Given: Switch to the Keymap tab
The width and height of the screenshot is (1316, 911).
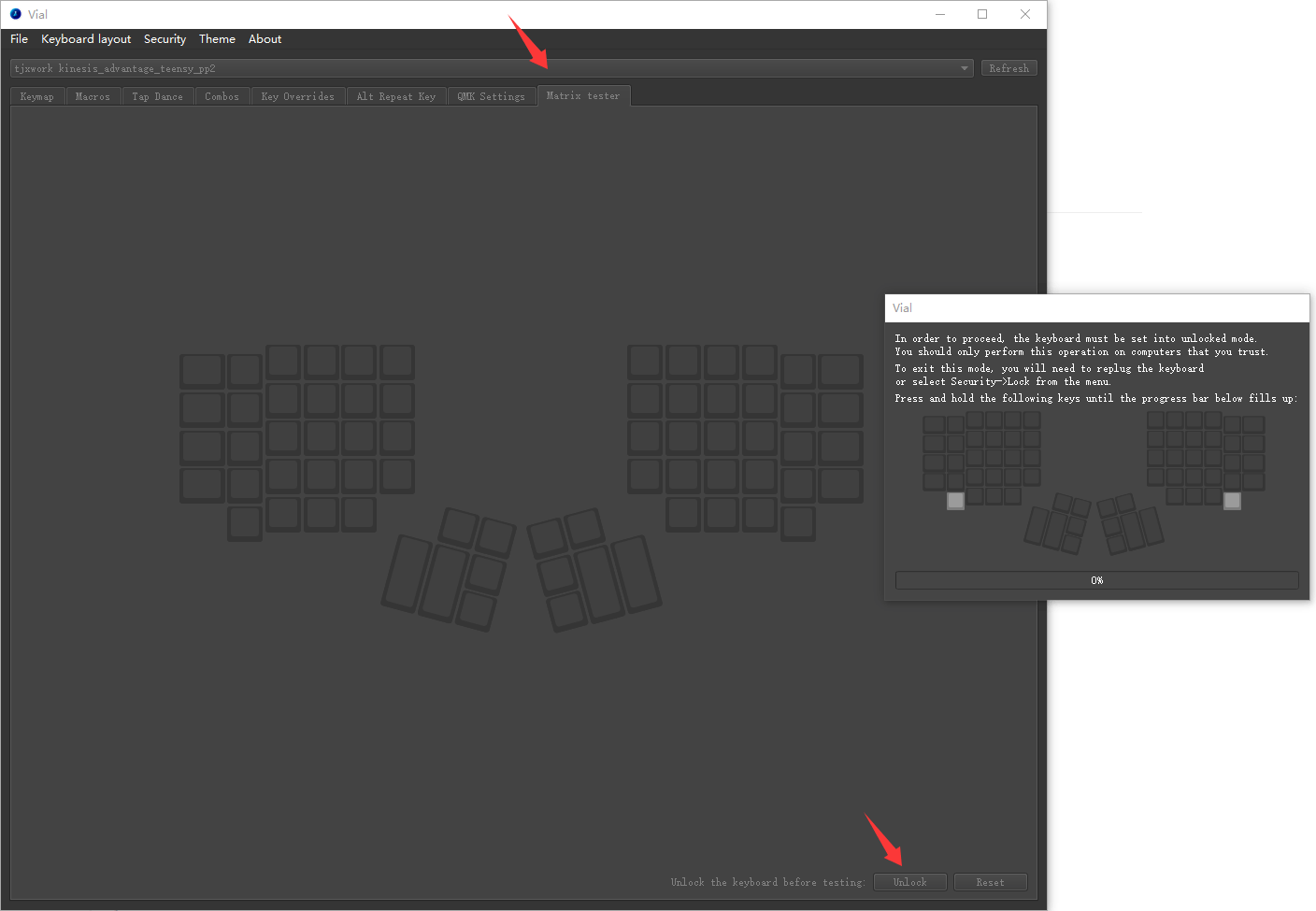Looking at the screenshot, I should click(x=37, y=96).
